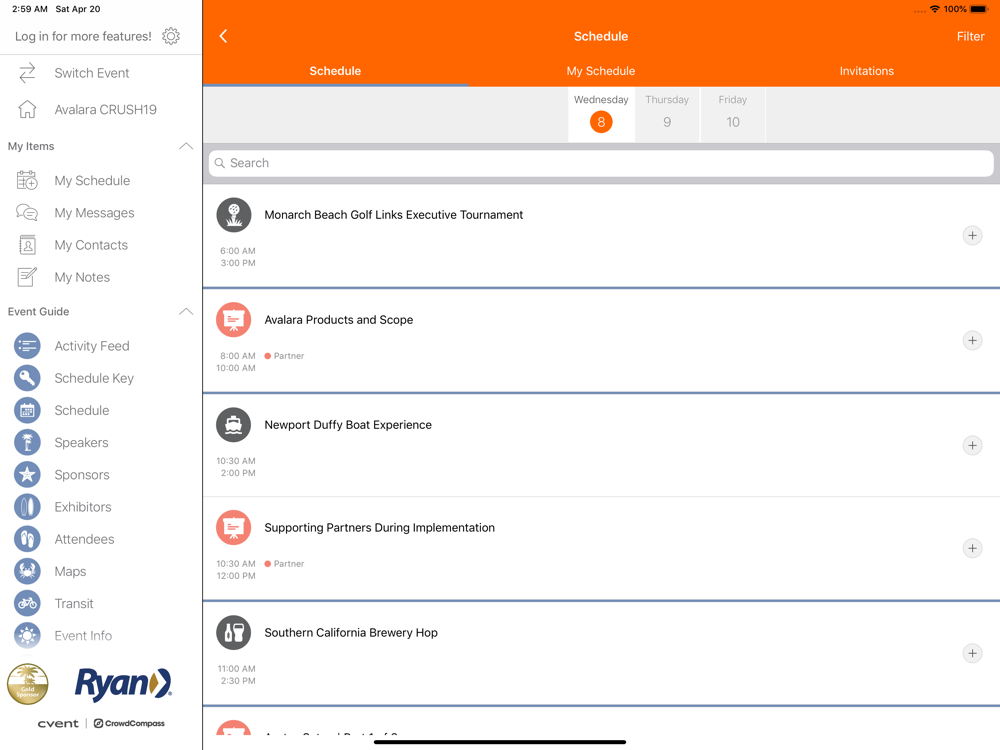Tap Supporting Partners During Implementation presentation icon
The image size is (1000, 750).
coord(234,527)
